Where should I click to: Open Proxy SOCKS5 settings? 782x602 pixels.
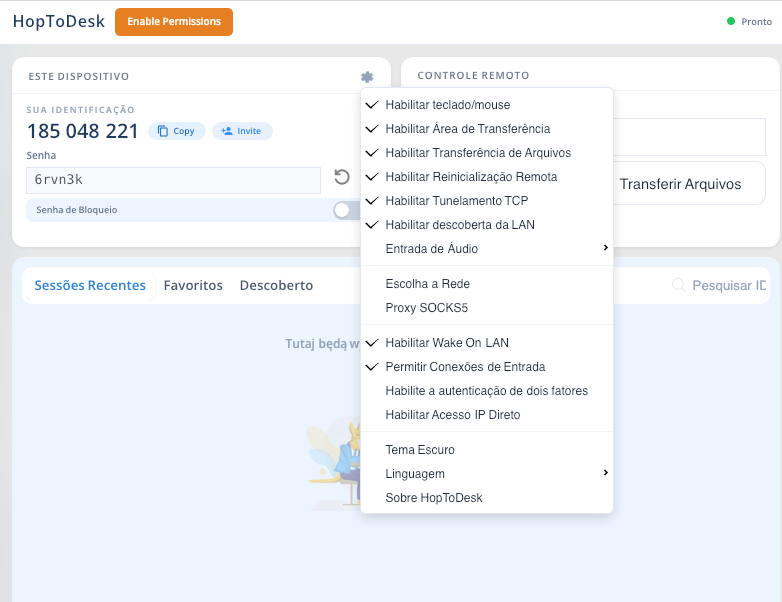click(x=487, y=308)
